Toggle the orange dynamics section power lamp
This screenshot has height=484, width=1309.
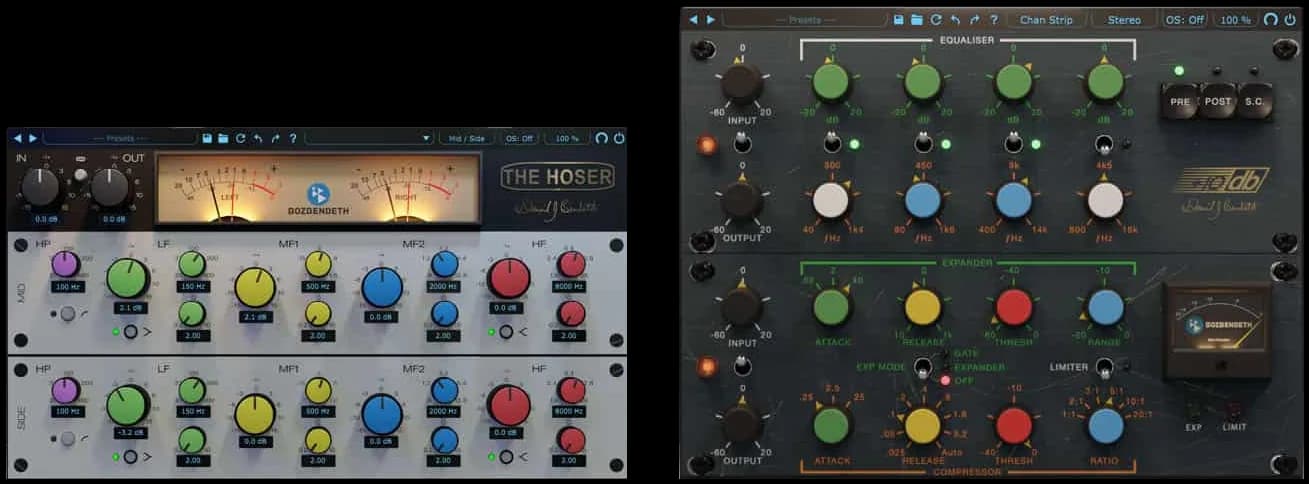click(707, 367)
